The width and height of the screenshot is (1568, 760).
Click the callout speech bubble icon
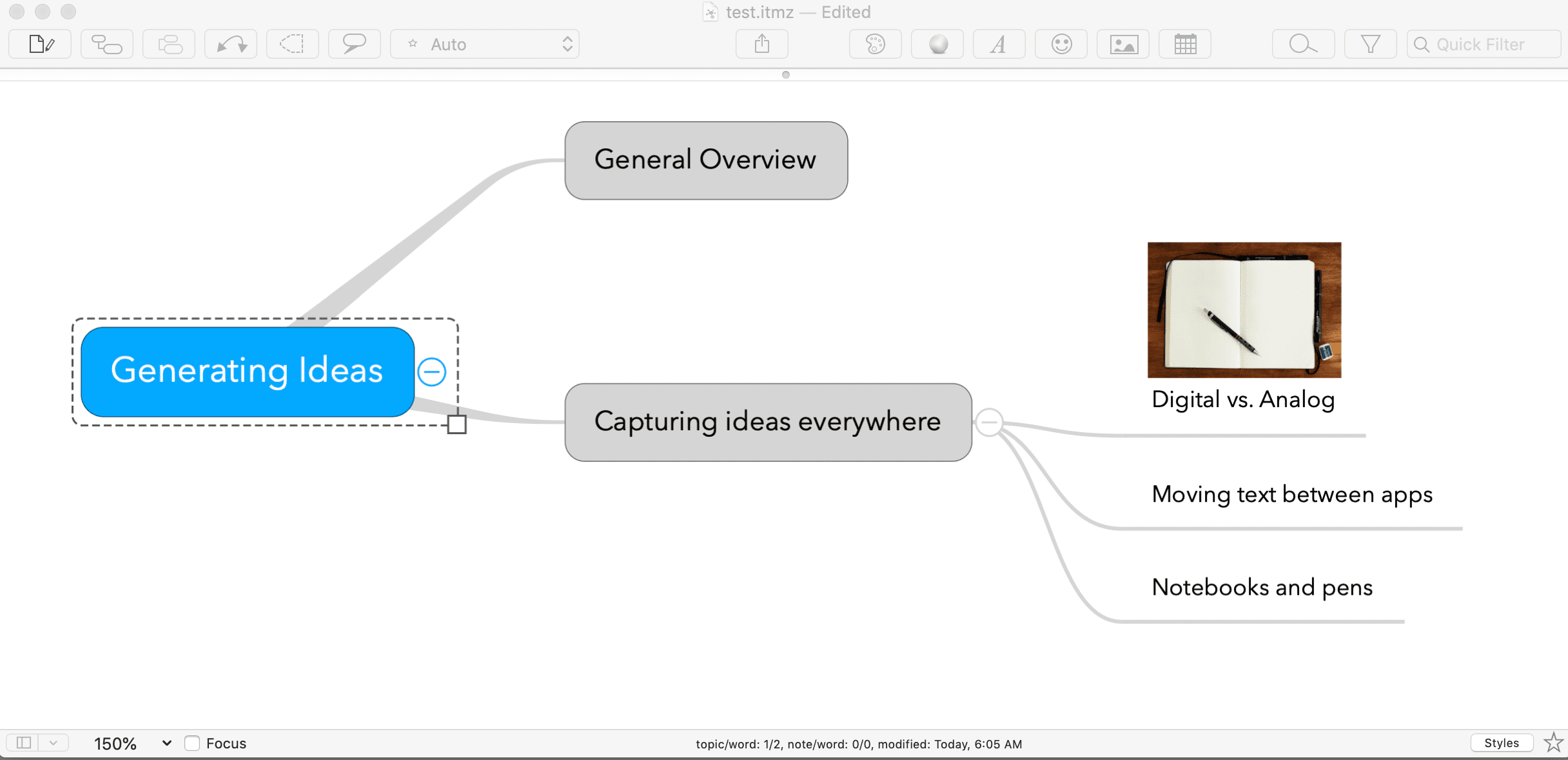(x=355, y=45)
